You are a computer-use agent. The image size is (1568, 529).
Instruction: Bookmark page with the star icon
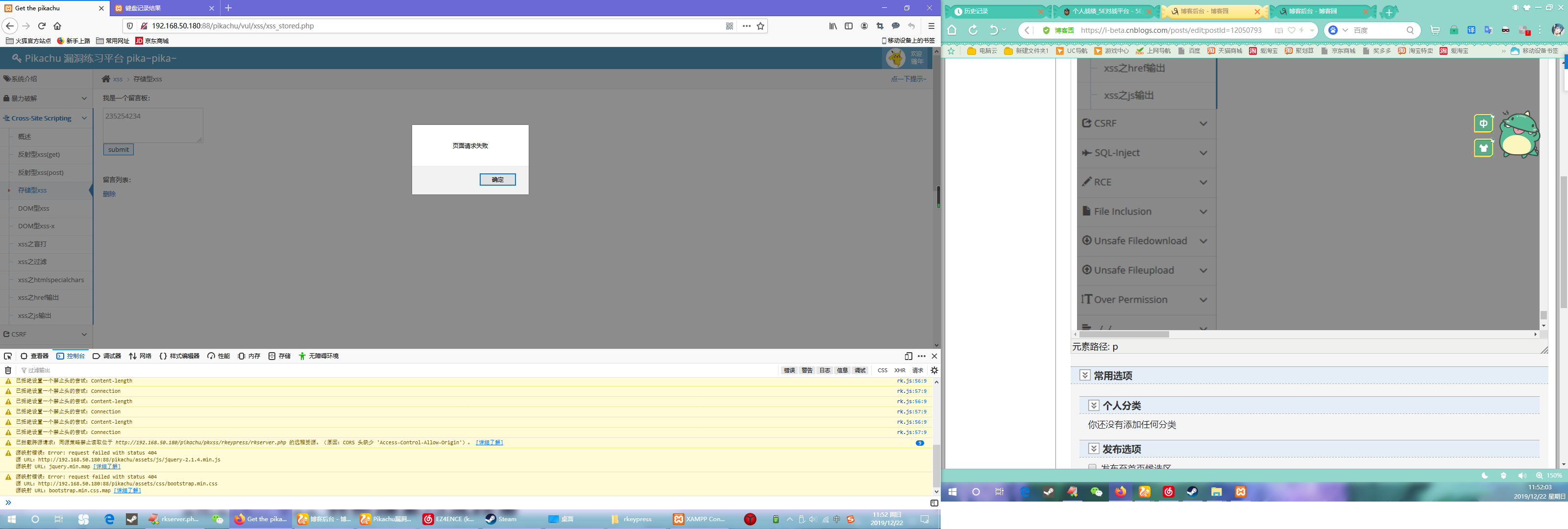click(x=760, y=26)
